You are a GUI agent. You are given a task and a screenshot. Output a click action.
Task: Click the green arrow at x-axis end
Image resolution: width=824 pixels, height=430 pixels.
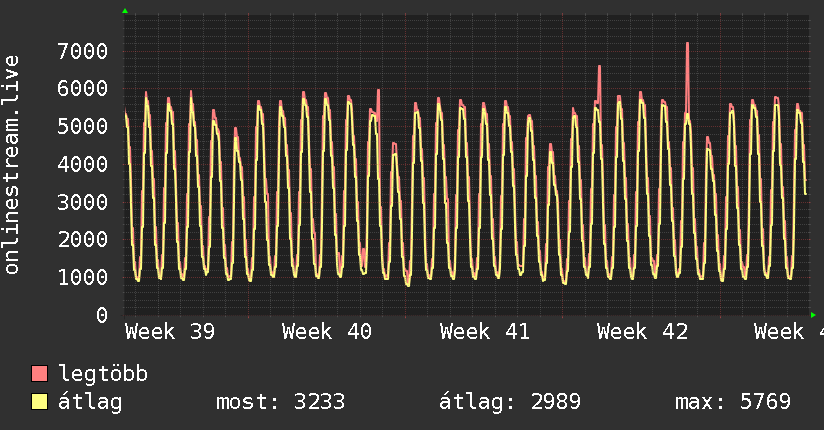coord(813,315)
